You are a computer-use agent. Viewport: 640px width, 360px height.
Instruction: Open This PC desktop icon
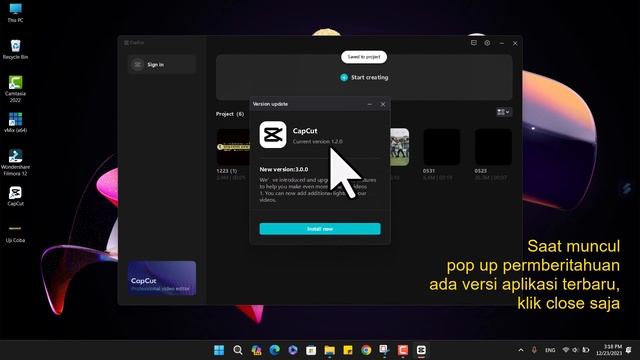[x=16, y=13]
